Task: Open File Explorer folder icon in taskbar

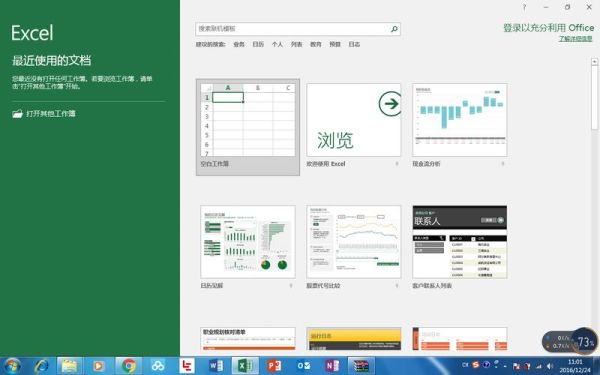Action: click(69, 366)
